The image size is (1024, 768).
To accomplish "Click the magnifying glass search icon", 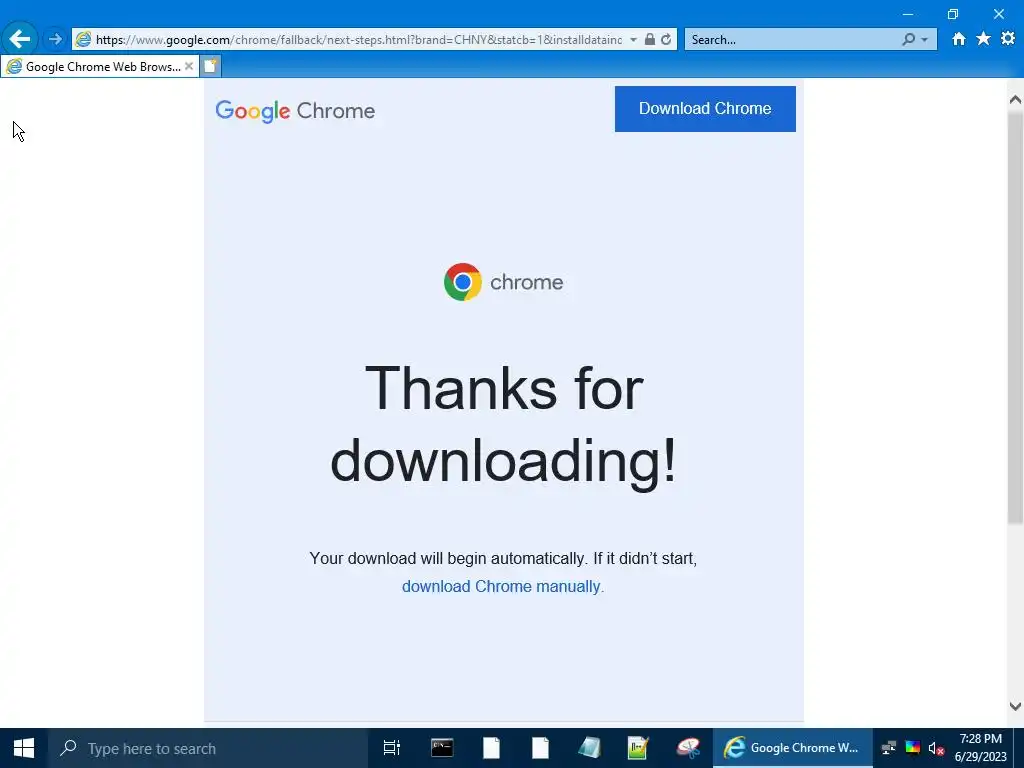I will [908, 39].
